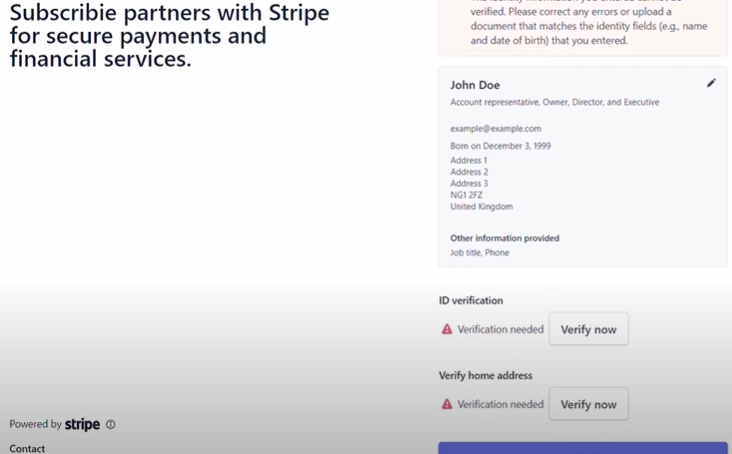Image resolution: width=732 pixels, height=454 pixels.
Task: Verify home address with Verify now button
Action: (x=588, y=404)
